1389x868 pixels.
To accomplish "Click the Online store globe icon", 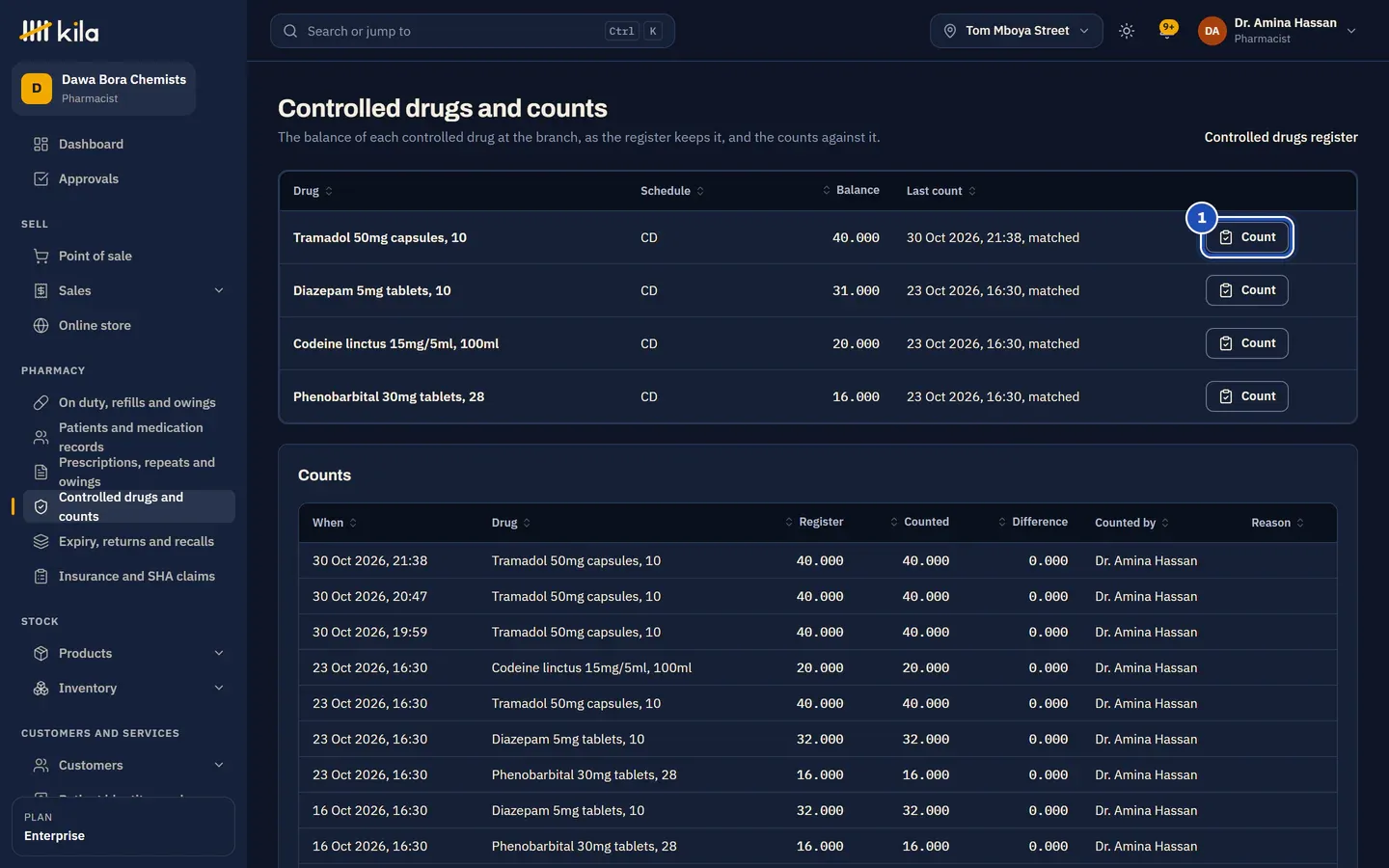I will [41, 325].
